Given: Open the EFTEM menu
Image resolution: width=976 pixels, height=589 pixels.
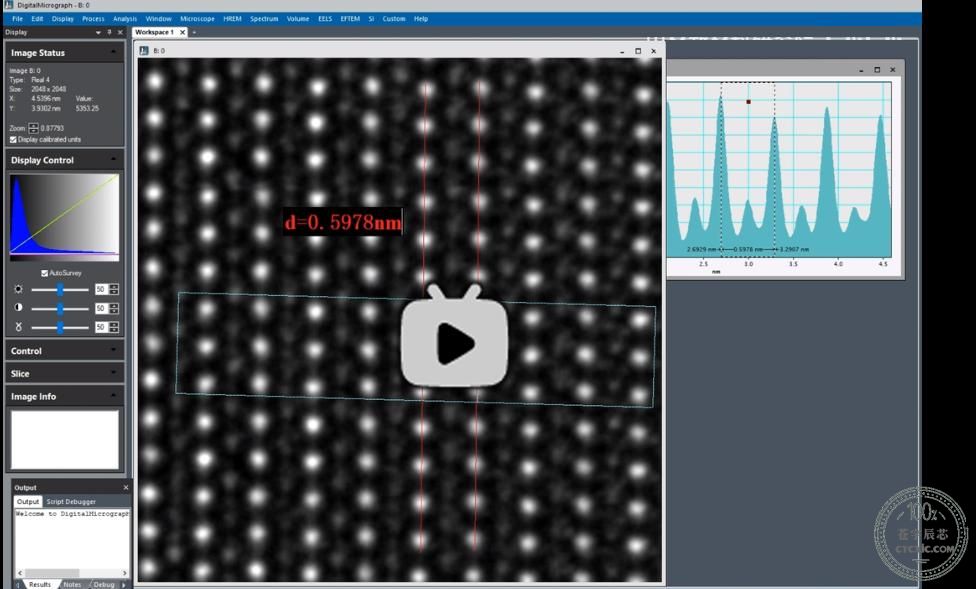Looking at the screenshot, I should [350, 19].
